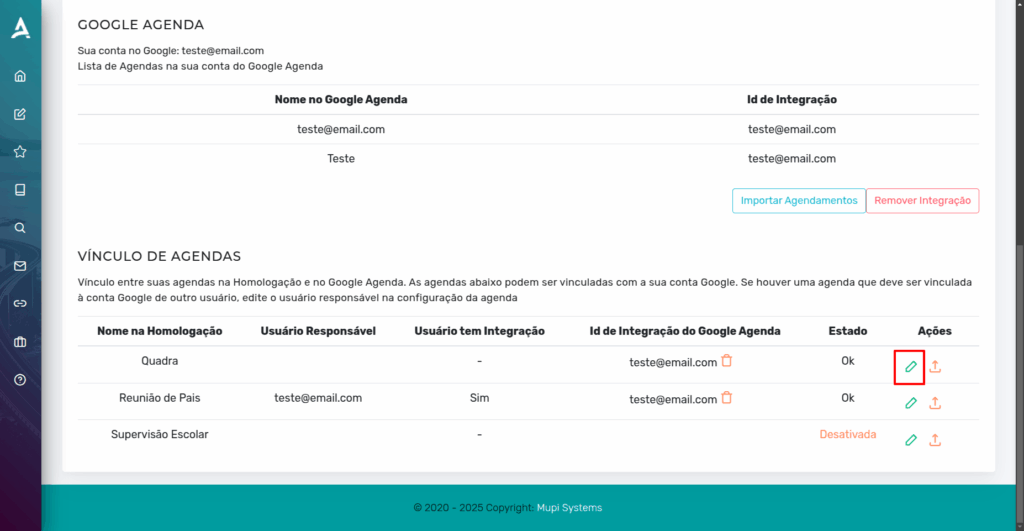Click the top table's Id de Integração header
Screen dimensions: 1024x531
[x=792, y=99]
